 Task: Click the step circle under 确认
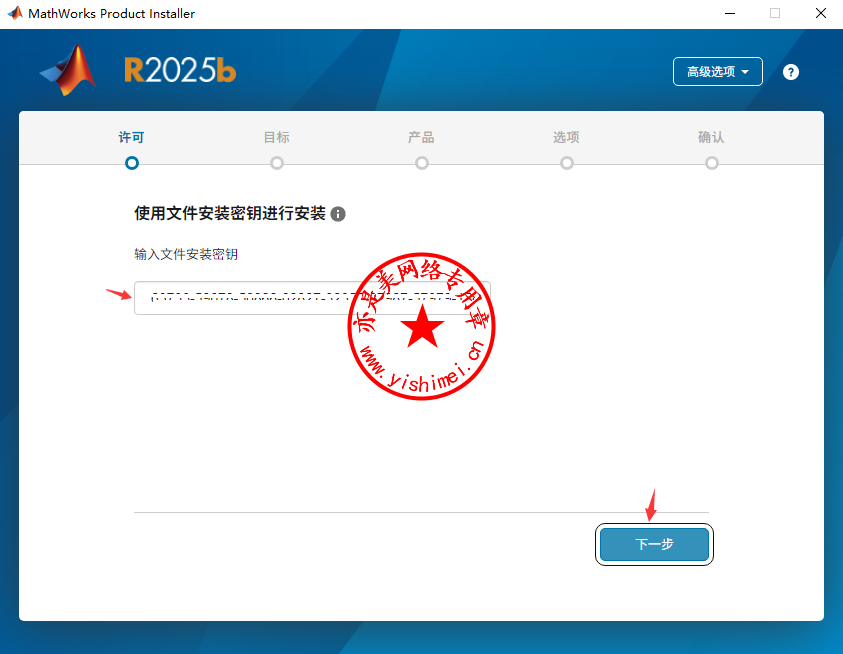tap(712, 163)
